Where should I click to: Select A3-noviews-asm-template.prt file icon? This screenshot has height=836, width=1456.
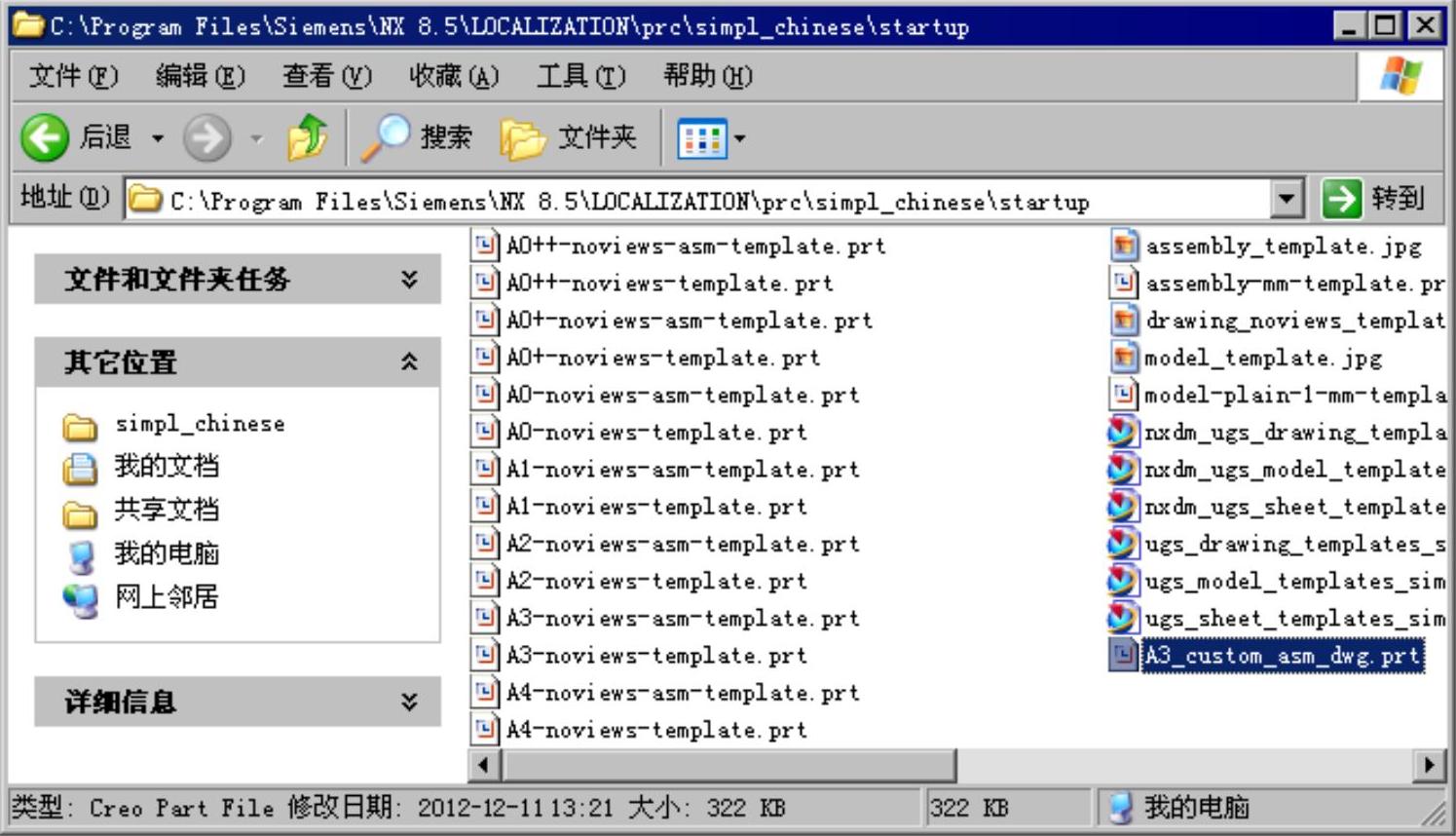click(x=485, y=617)
